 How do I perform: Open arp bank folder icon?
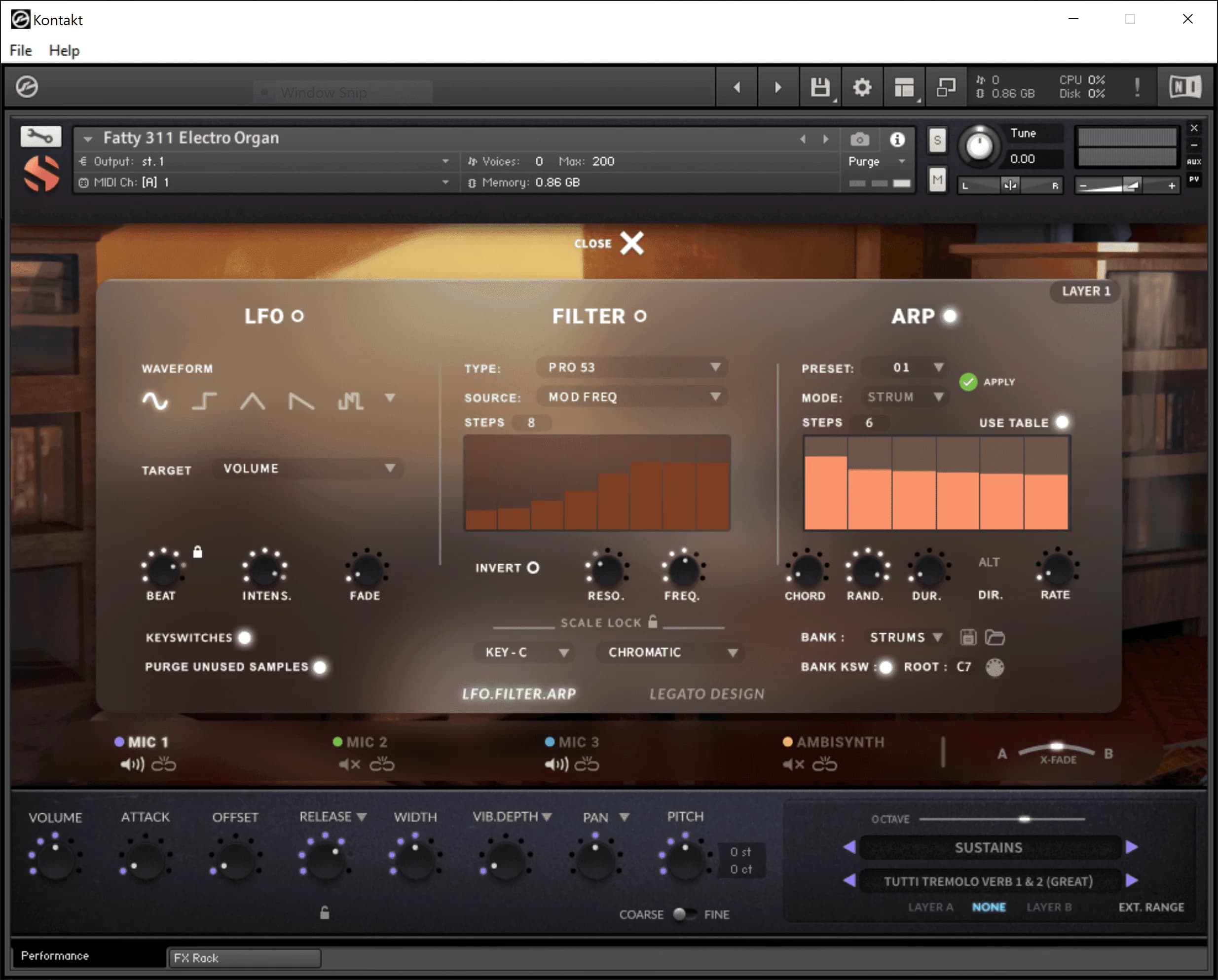click(x=995, y=638)
